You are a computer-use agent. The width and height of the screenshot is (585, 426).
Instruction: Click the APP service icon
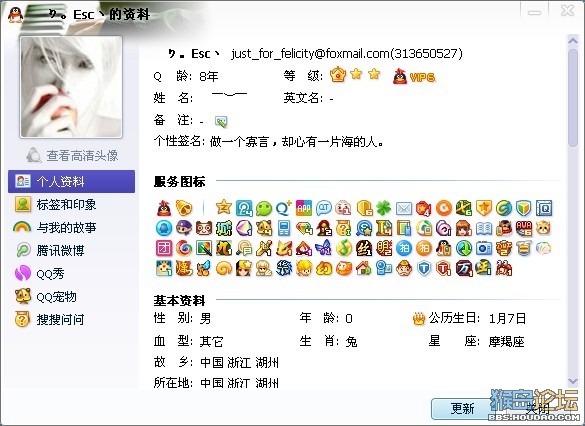pyautogui.click(x=304, y=208)
